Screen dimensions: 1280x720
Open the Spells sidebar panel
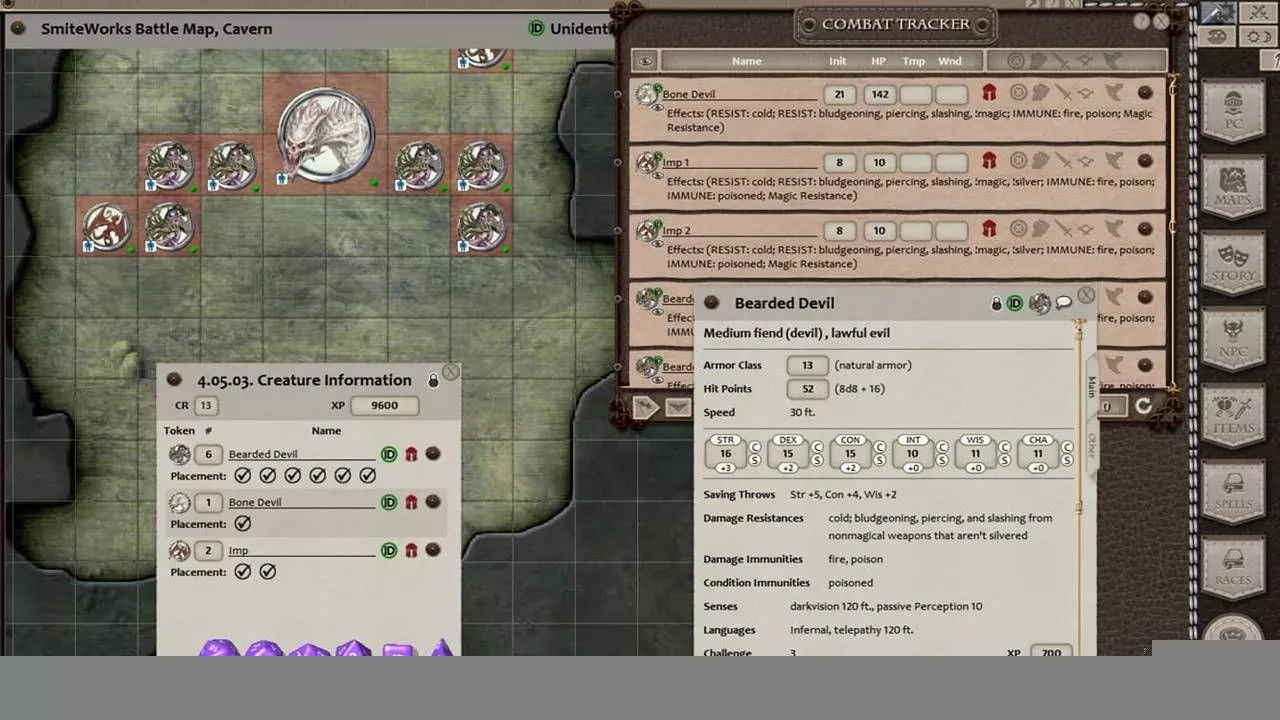pyautogui.click(x=1233, y=490)
